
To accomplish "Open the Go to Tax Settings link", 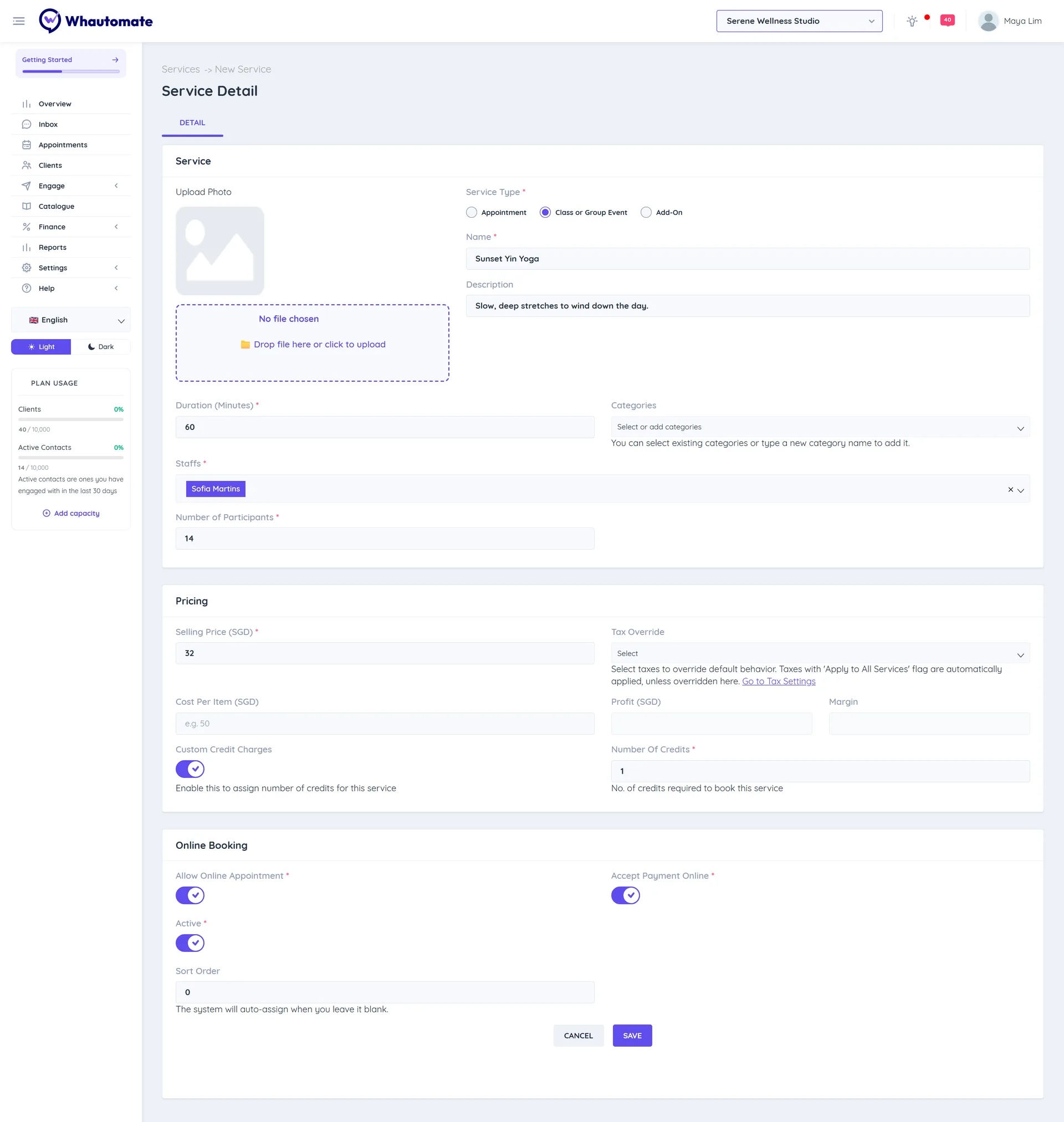I will tap(779, 682).
